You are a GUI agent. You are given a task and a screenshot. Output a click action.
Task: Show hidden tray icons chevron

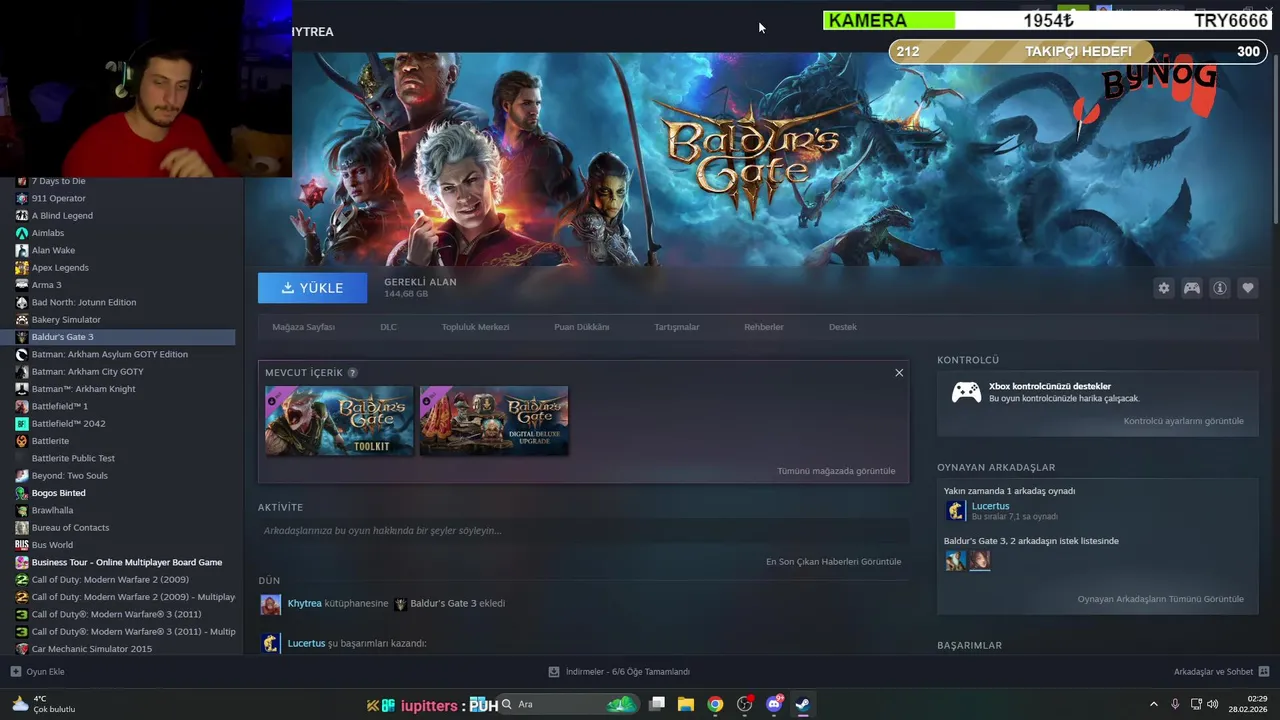1153,704
